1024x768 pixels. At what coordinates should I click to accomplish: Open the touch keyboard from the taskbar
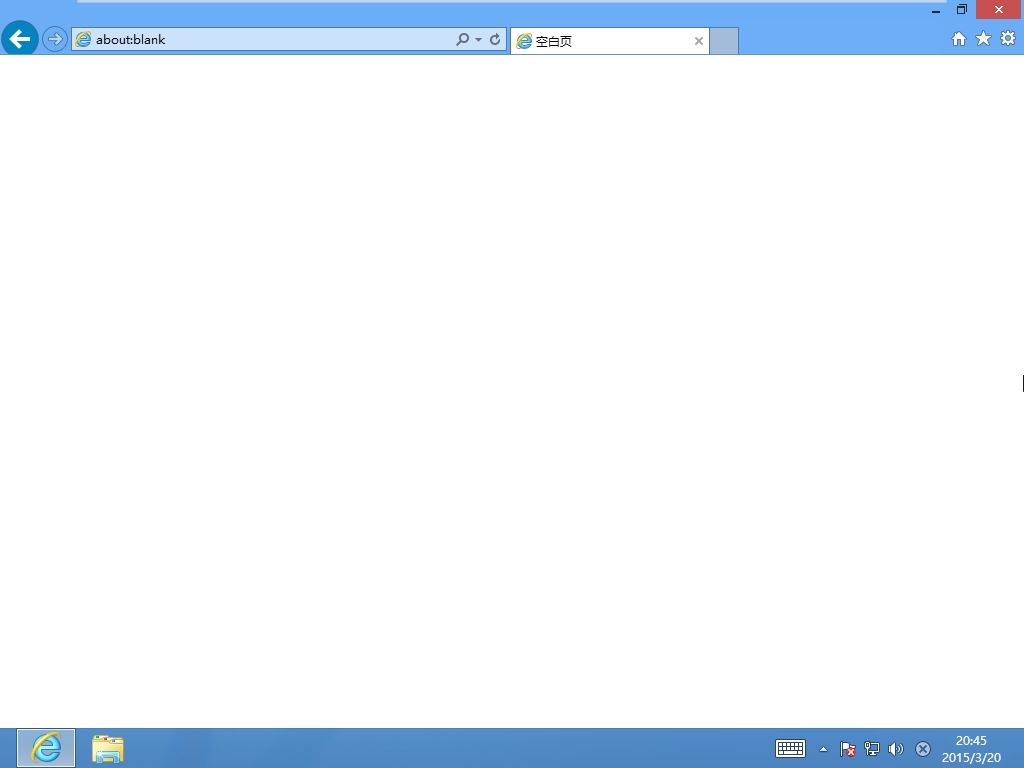(790, 748)
